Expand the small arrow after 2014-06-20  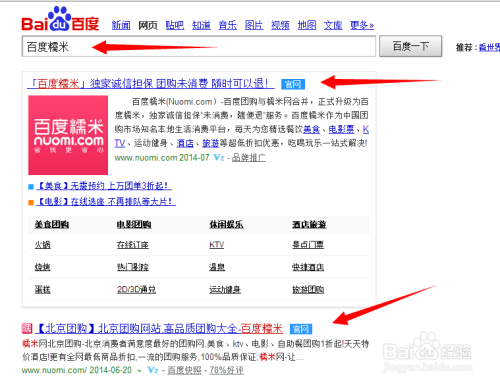(139, 371)
